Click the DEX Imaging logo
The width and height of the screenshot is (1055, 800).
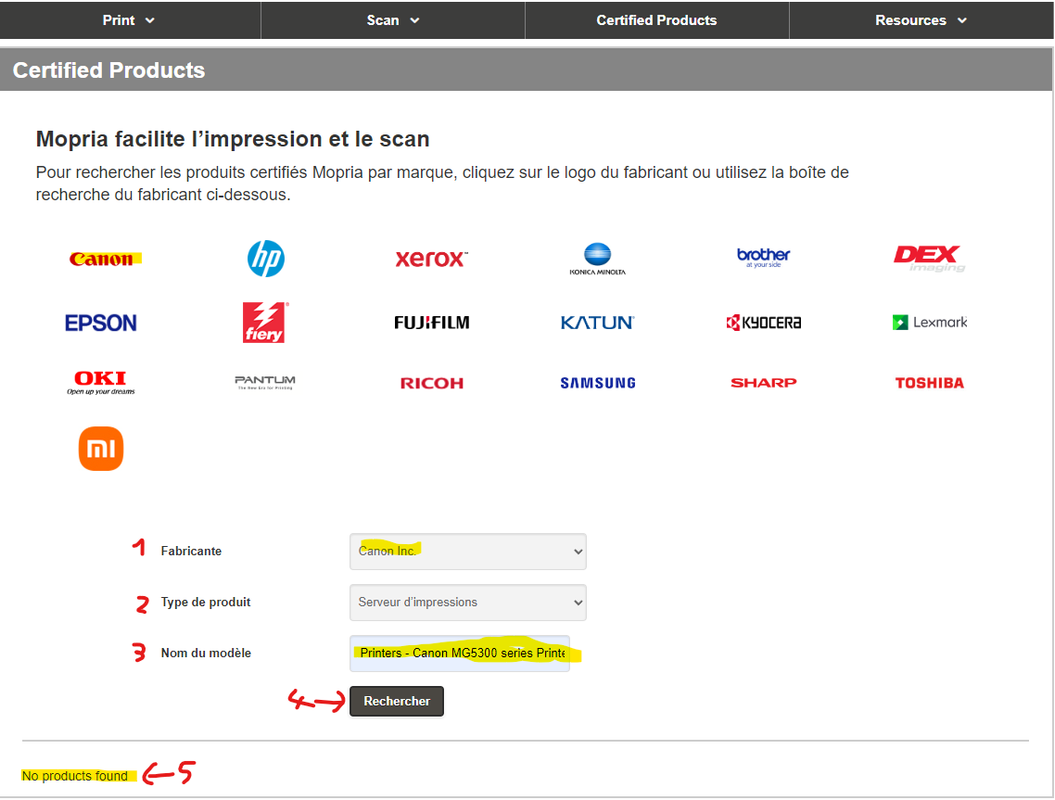[x=929, y=258]
